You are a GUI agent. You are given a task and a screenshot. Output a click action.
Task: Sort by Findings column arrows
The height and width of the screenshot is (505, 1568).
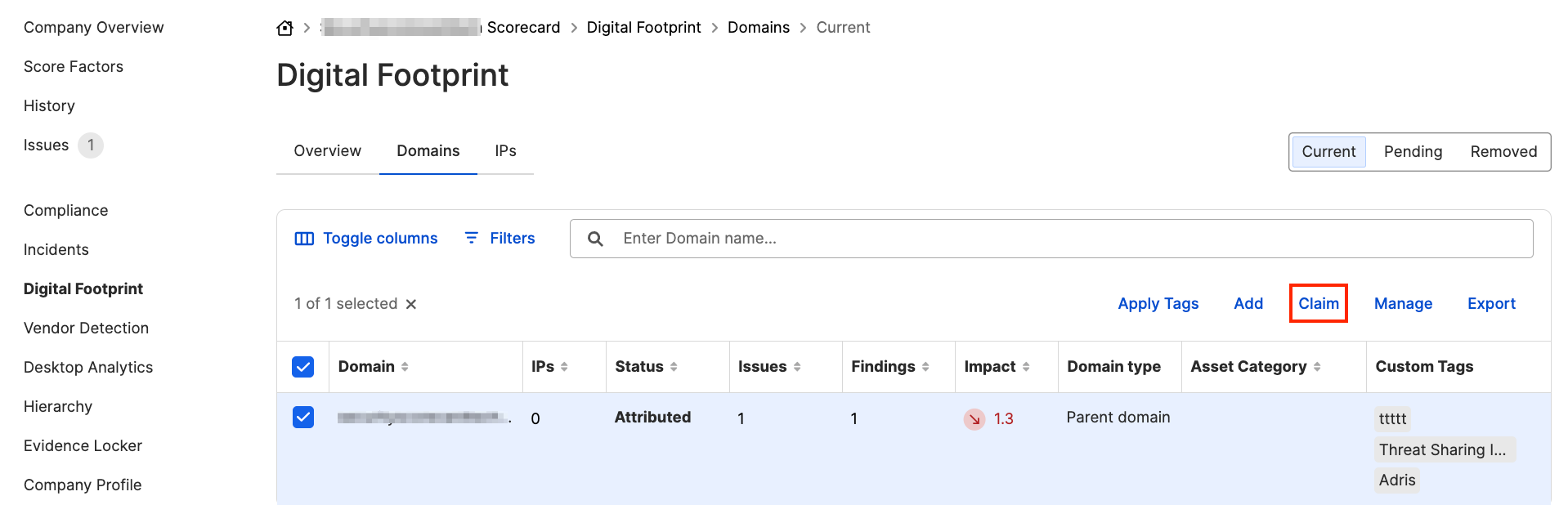pos(925,367)
